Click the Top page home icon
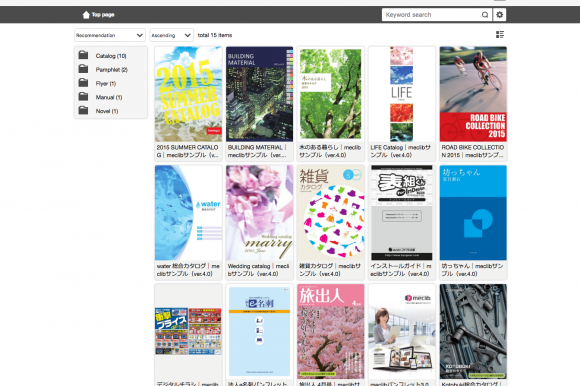Viewport: 580px width, 386px height. pyautogui.click(x=86, y=15)
